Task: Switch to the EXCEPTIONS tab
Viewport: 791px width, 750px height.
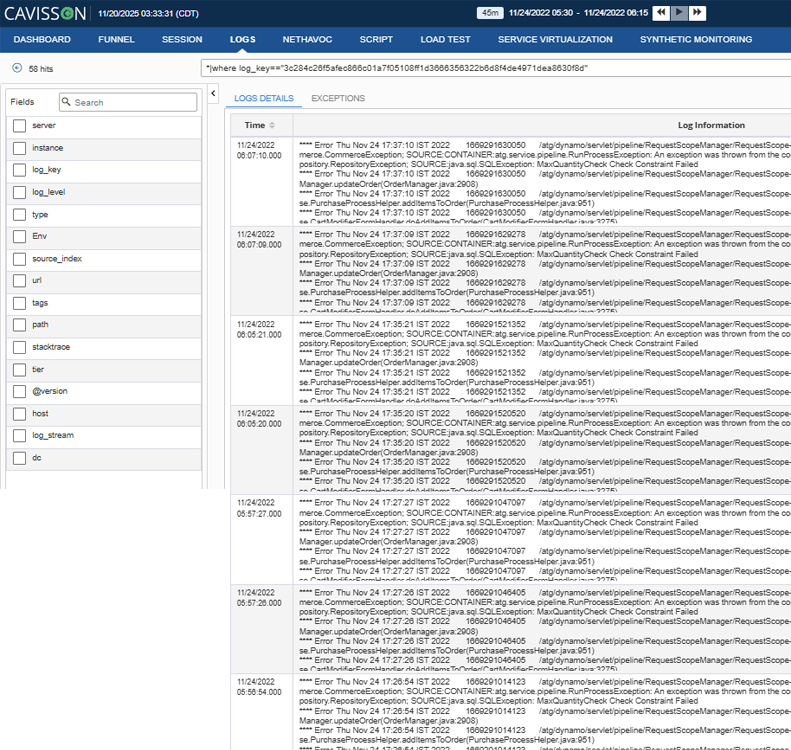Action: pos(338,98)
